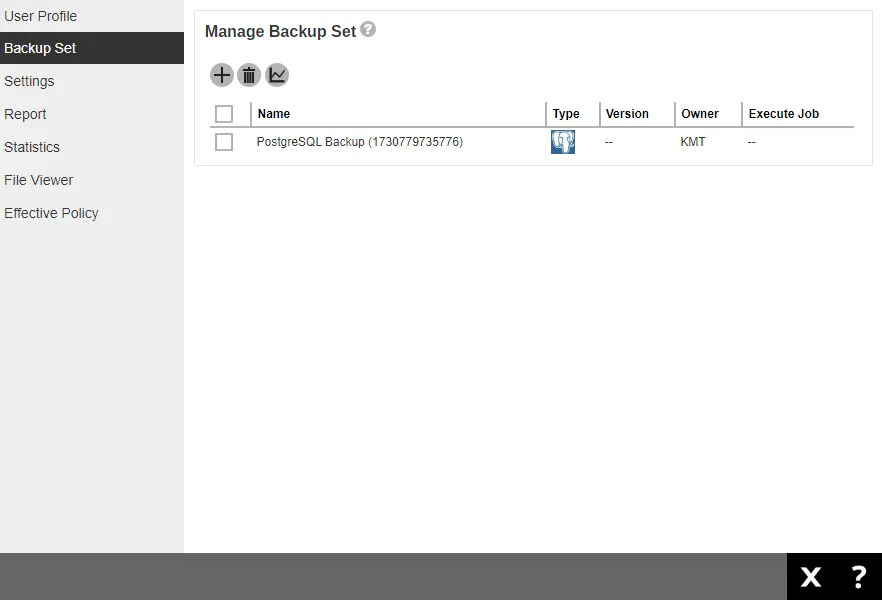Viewport: 882px width, 600px height.
Task: Open PostgreSQL Backup (1730779735776) link
Action: coord(359,142)
